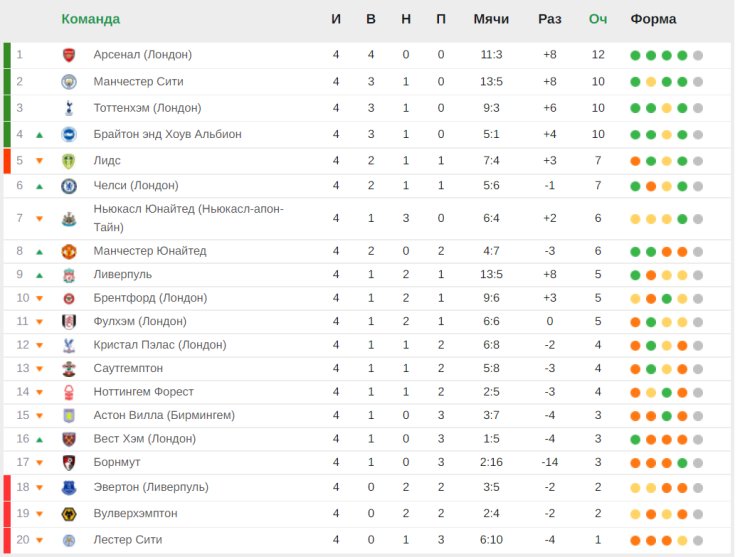Click orange down arrow beside Лидс
Screen dimensions: 740x557
(x=40, y=161)
